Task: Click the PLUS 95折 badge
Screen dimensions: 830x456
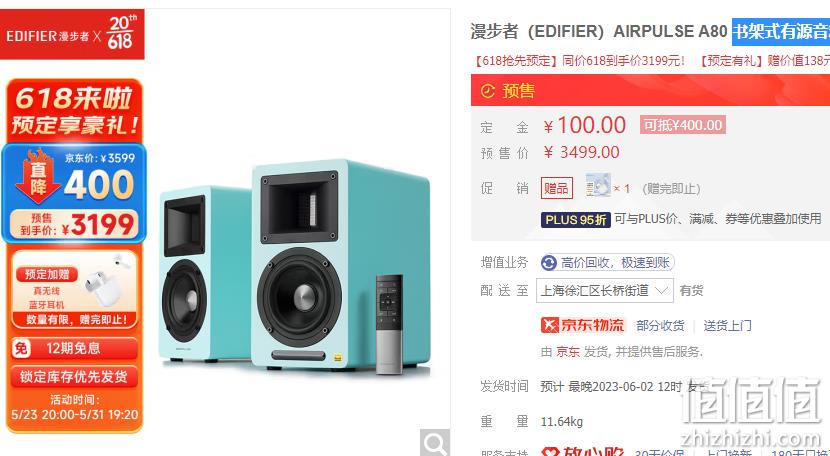Action: [x=575, y=219]
